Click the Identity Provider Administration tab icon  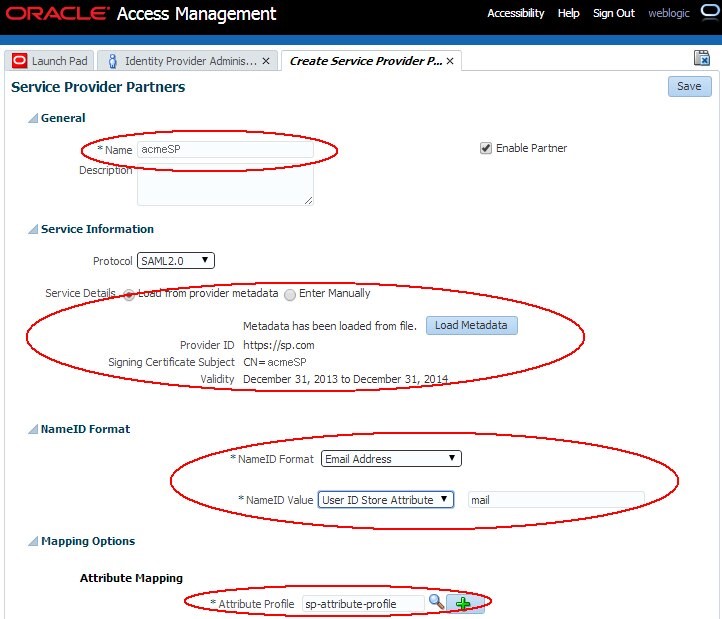[113, 61]
